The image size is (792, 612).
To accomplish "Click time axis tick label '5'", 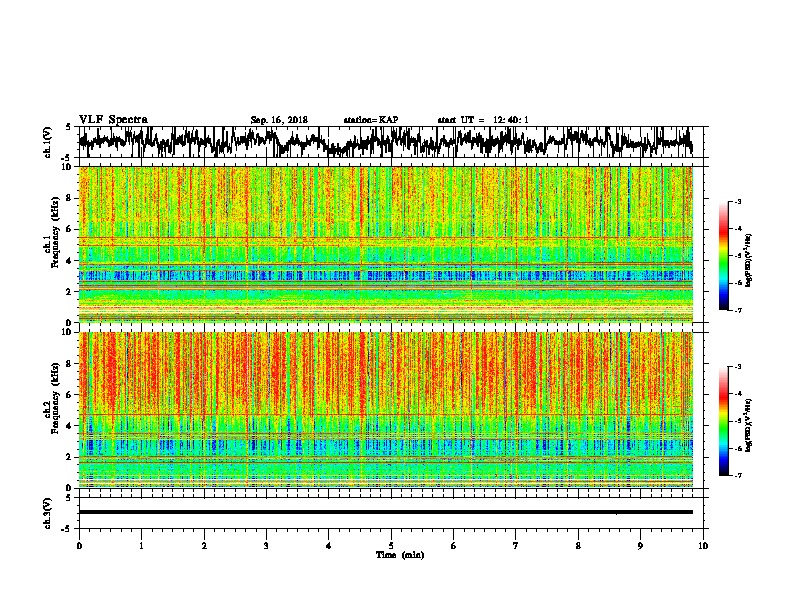I will (391, 546).
